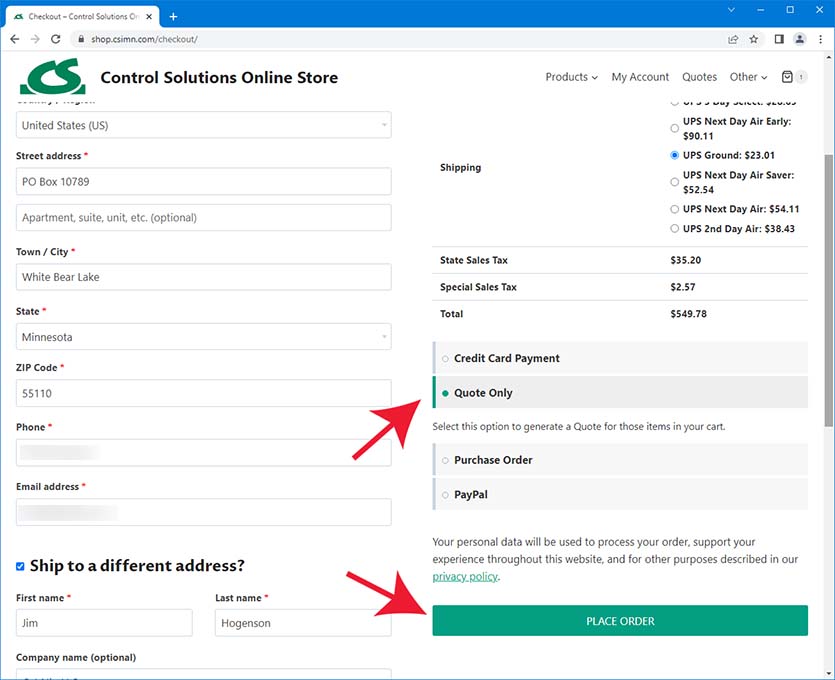Click the Apartment, suite, unit field
This screenshot has height=680, width=835.
(203, 217)
